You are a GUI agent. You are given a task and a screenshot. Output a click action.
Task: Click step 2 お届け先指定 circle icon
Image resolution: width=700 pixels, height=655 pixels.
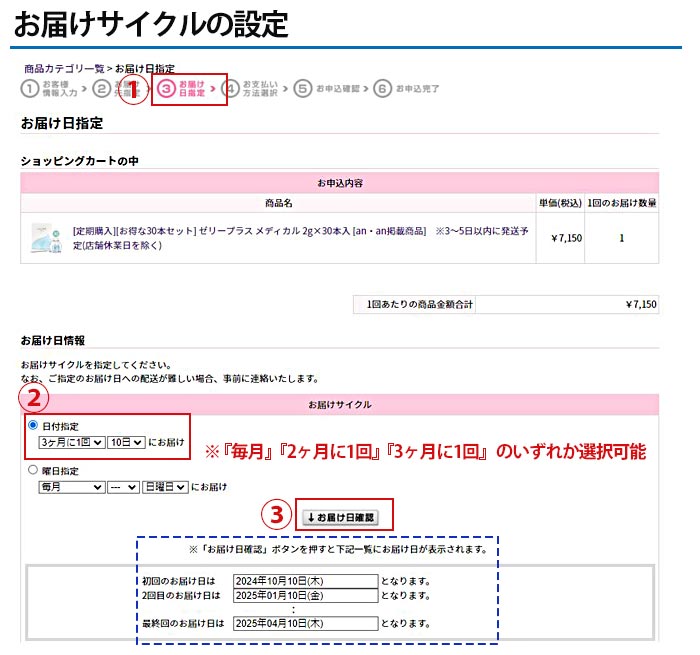coord(101,88)
